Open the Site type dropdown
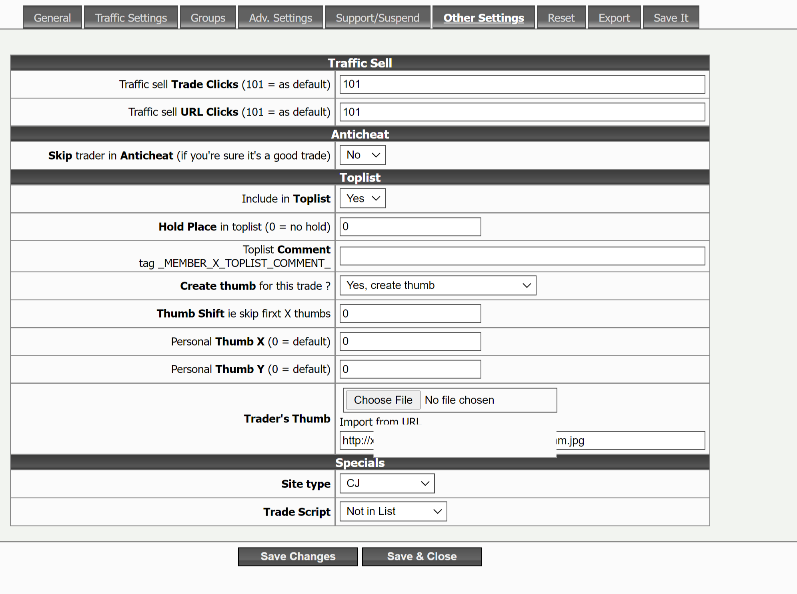 click(x=387, y=483)
